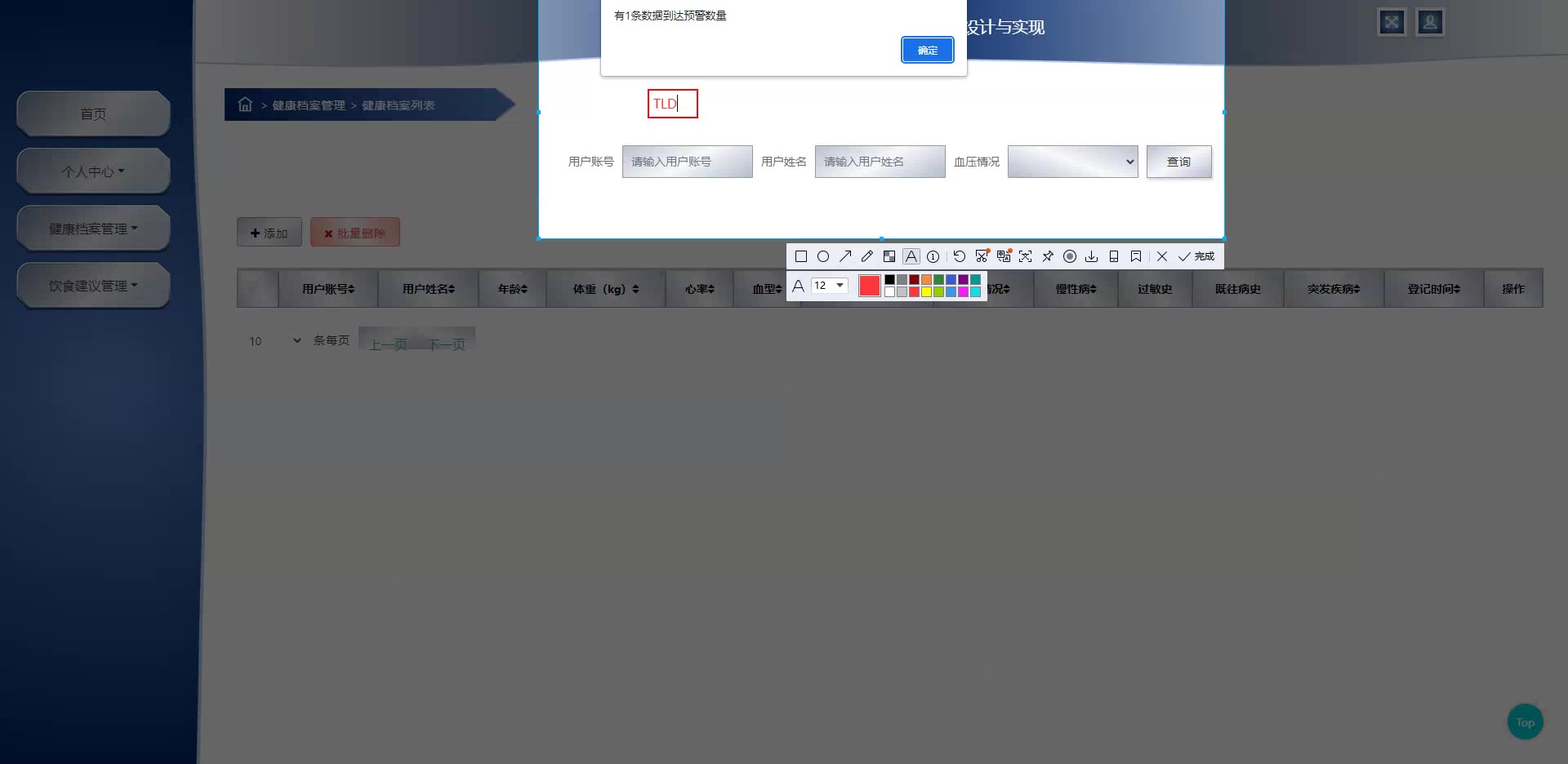The height and width of the screenshot is (764, 1568).
Task: Select the pencil freehand tool
Action: click(867, 256)
